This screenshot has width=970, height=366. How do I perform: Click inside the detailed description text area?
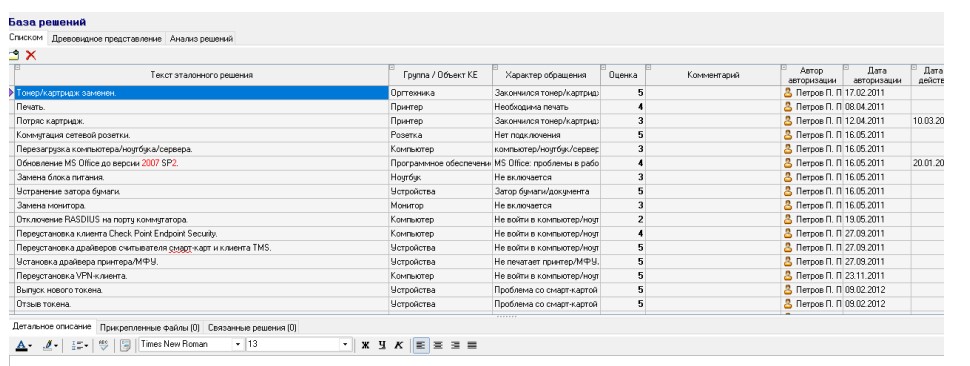pyautogui.click(x=476, y=360)
